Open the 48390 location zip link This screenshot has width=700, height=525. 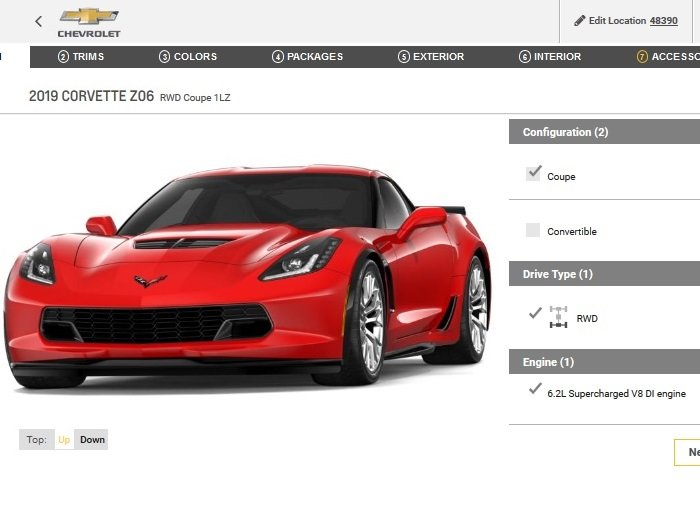[x=663, y=21]
